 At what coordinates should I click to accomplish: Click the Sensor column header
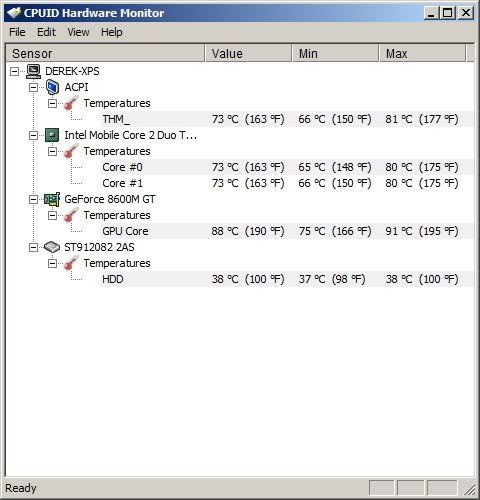coord(105,53)
